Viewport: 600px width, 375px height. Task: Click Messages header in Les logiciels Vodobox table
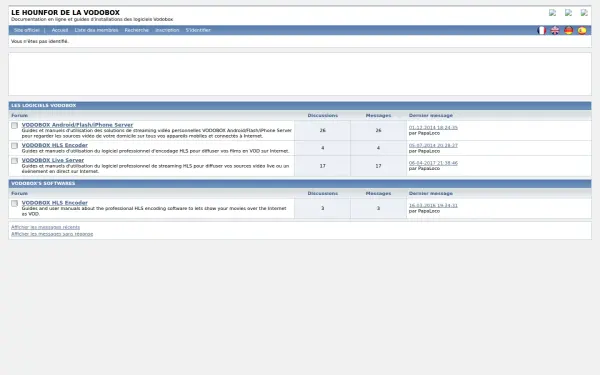(x=378, y=116)
